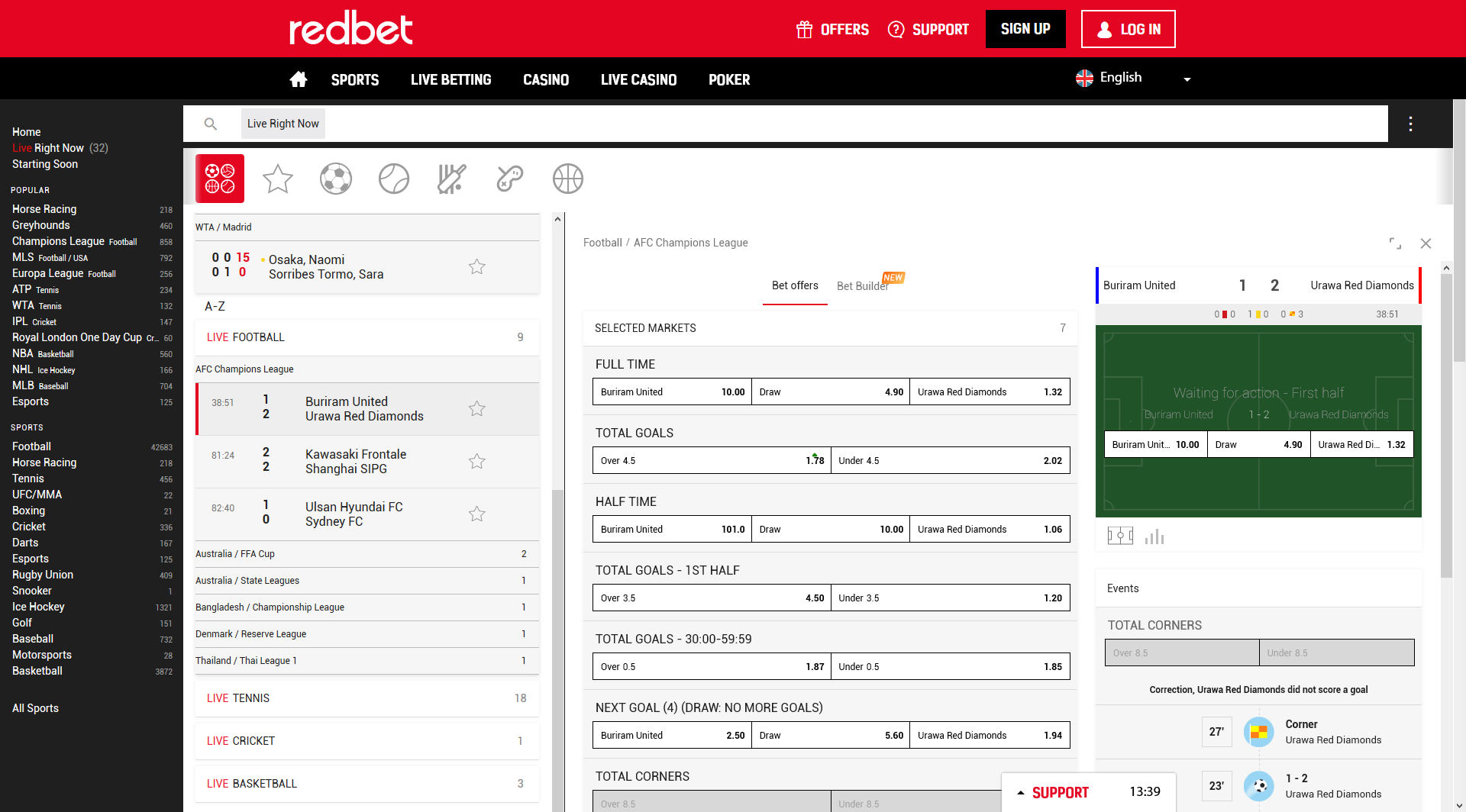Open the Live Betting menu
This screenshot has height=812, width=1466.
point(450,79)
